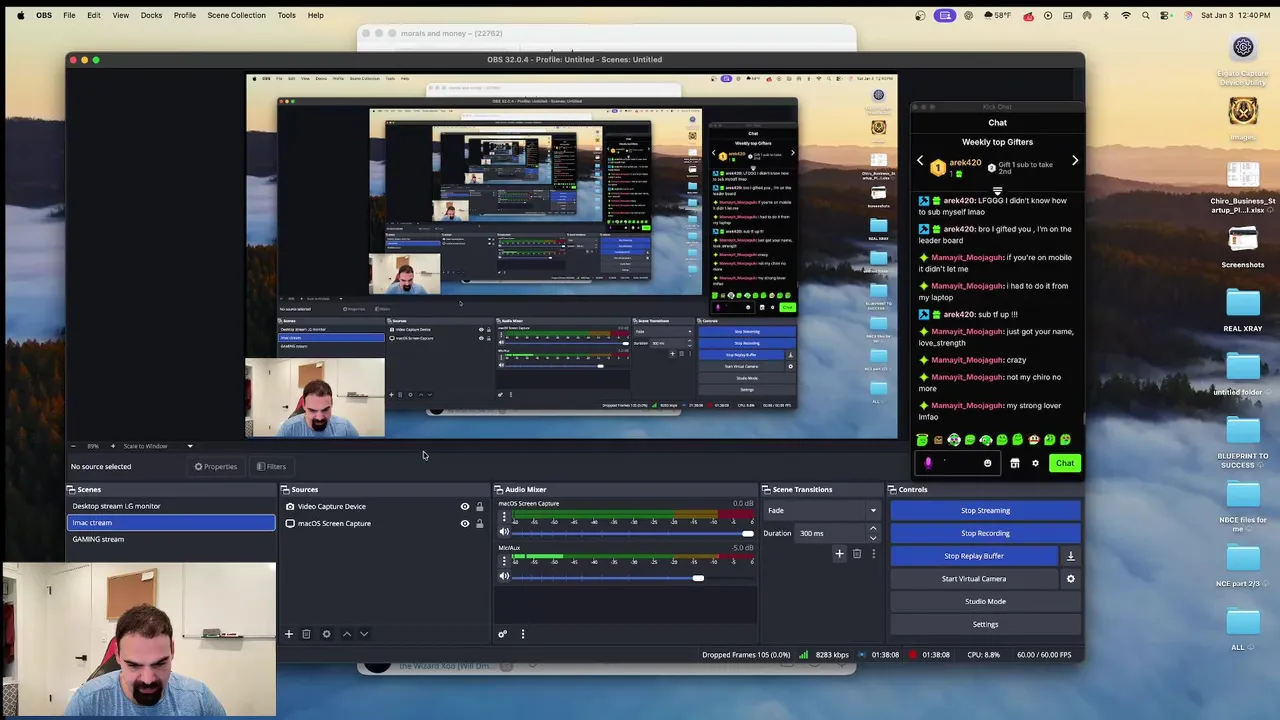Open source Filters button
This screenshot has height=720, width=1280.
(270, 467)
